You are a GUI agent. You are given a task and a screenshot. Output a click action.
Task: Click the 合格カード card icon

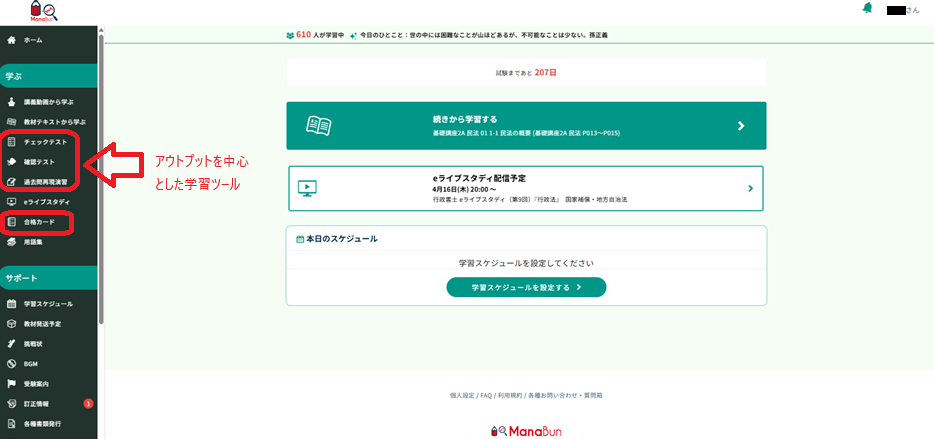point(11,222)
